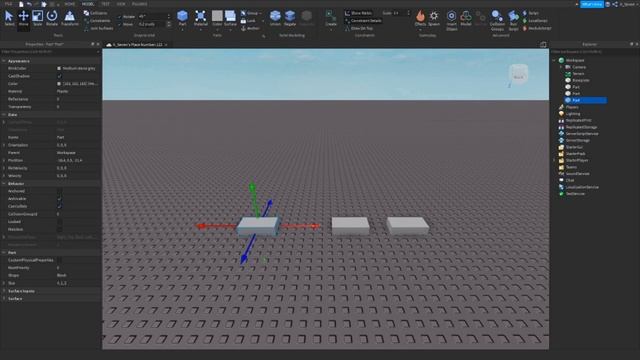The height and width of the screenshot is (360, 640).
Task: Click the What's New button
Action: tap(592, 4)
